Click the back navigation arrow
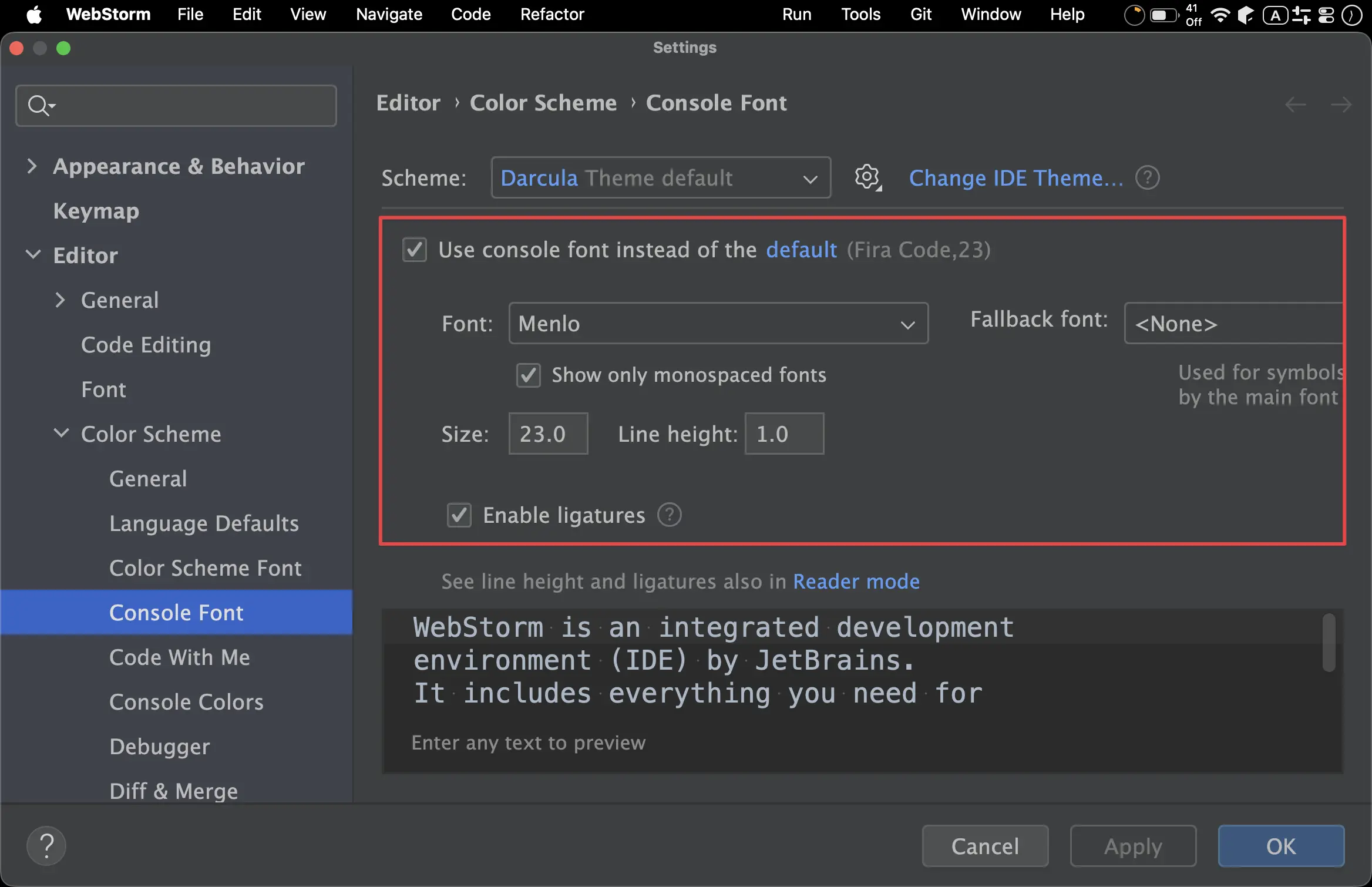Screen dimensions: 1372x887 pyautogui.click(x=1295, y=105)
